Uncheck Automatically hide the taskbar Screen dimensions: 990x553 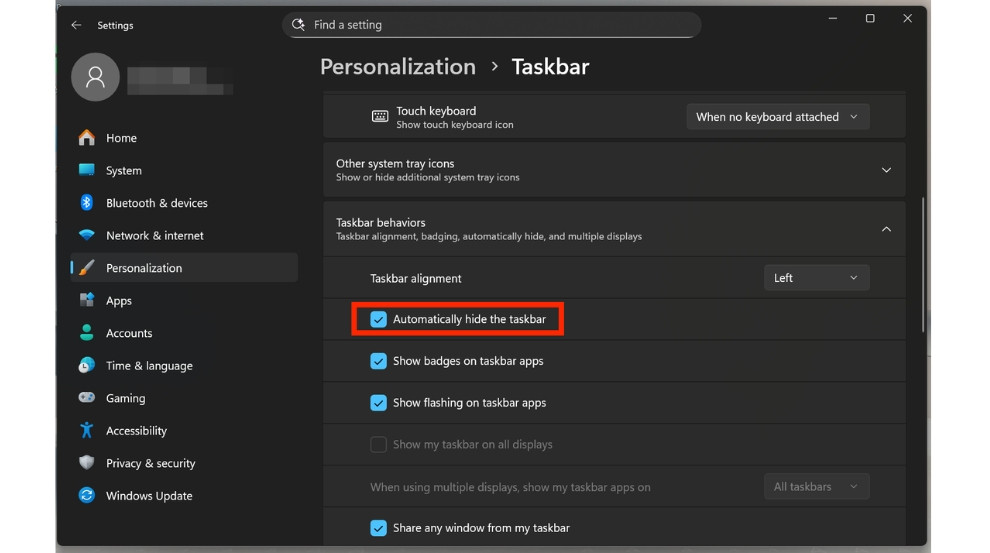pos(379,319)
